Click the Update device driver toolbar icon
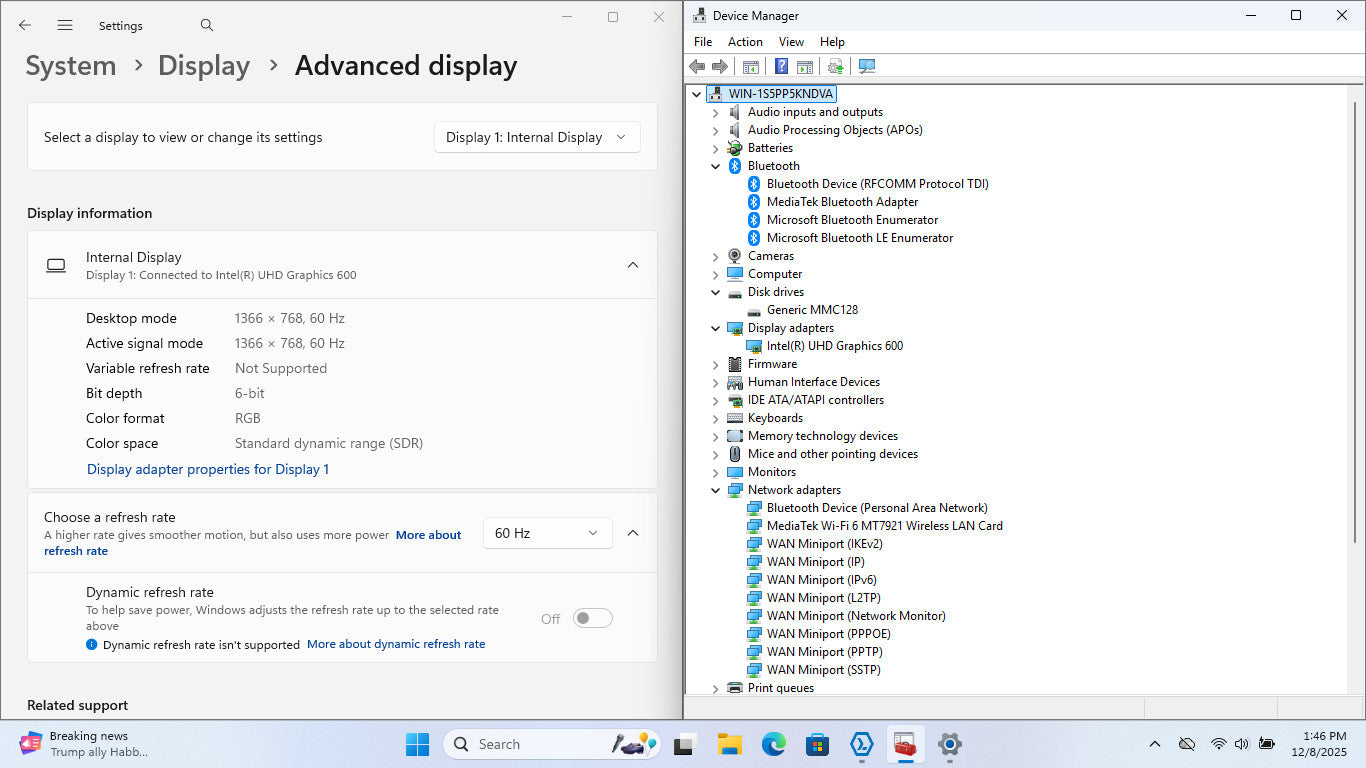This screenshot has height=768, width=1366. (835, 66)
